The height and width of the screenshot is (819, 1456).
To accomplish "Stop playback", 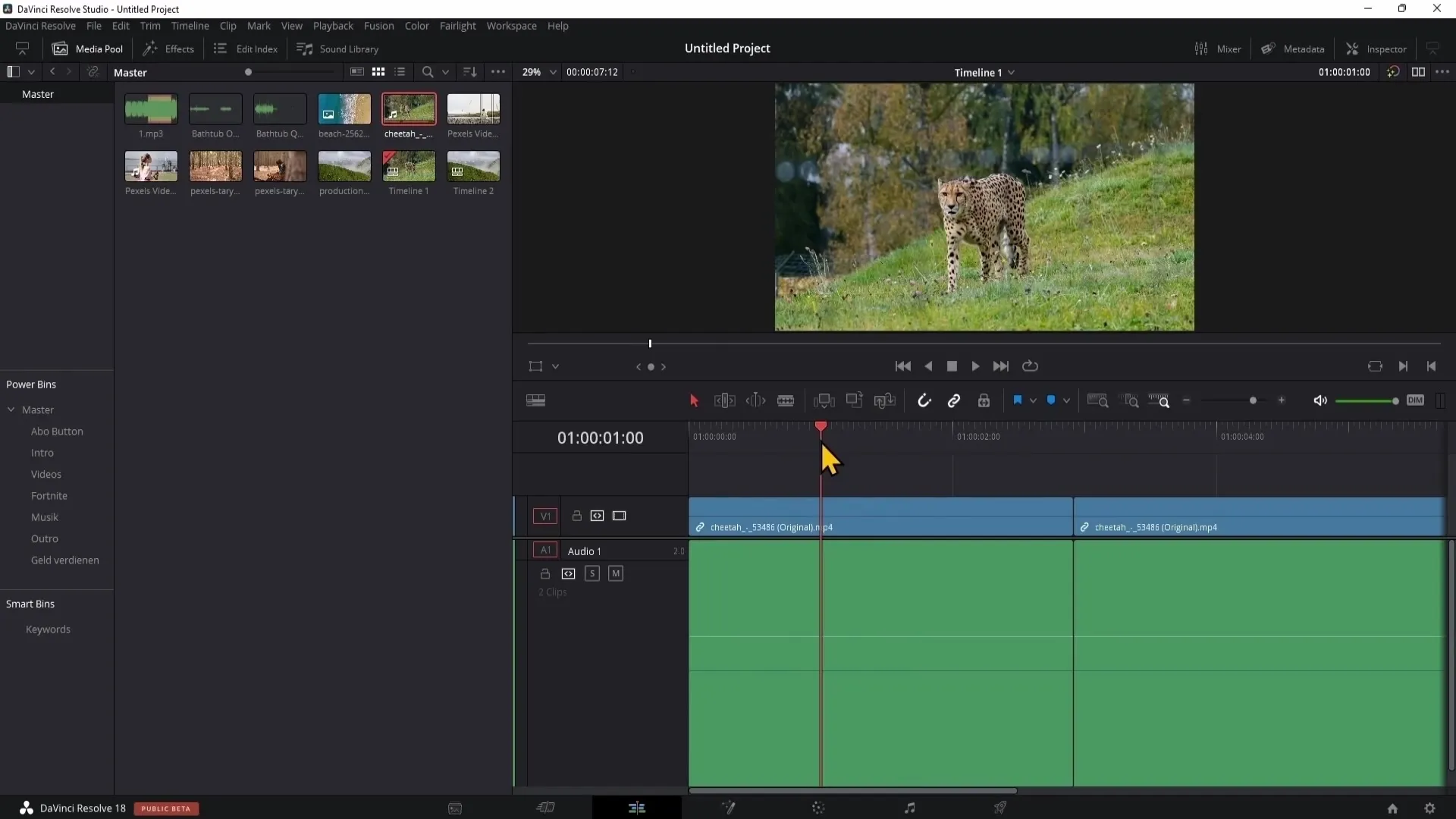I will click(952, 366).
